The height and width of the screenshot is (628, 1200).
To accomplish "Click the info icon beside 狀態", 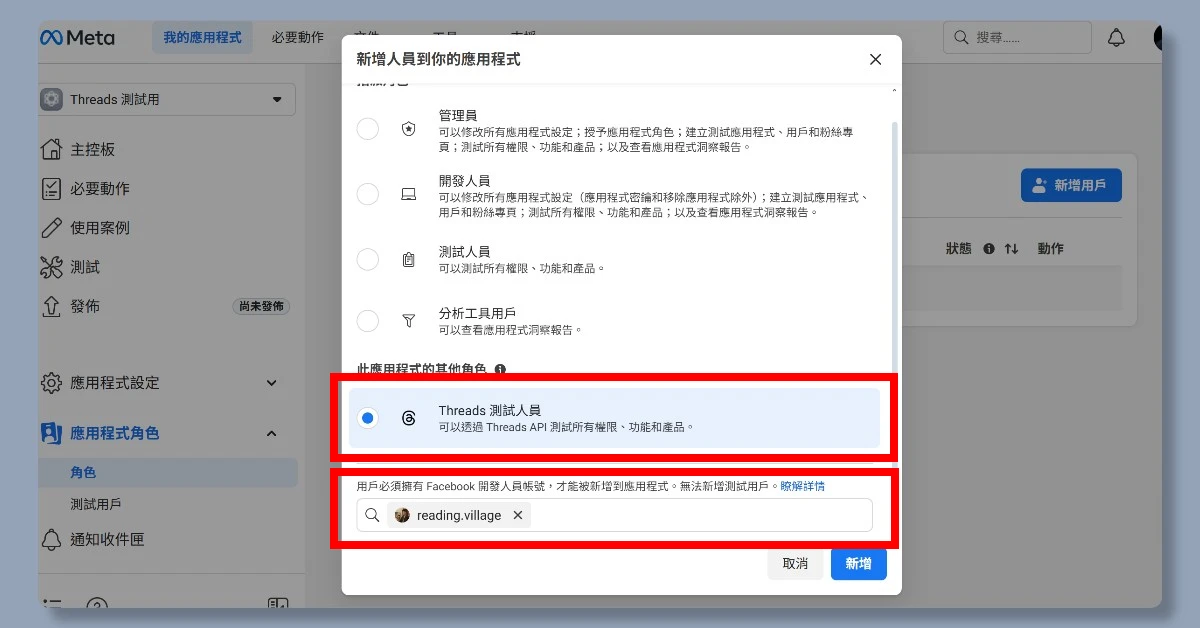I will point(989,248).
